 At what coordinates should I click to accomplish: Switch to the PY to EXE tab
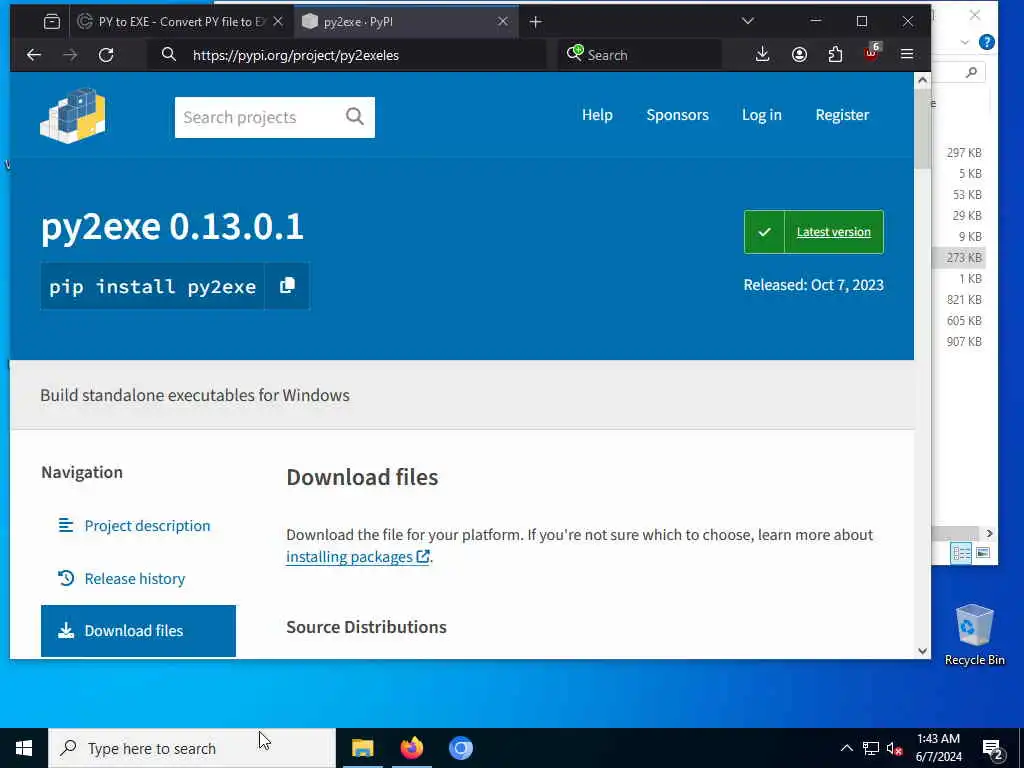pyautogui.click(x=180, y=22)
